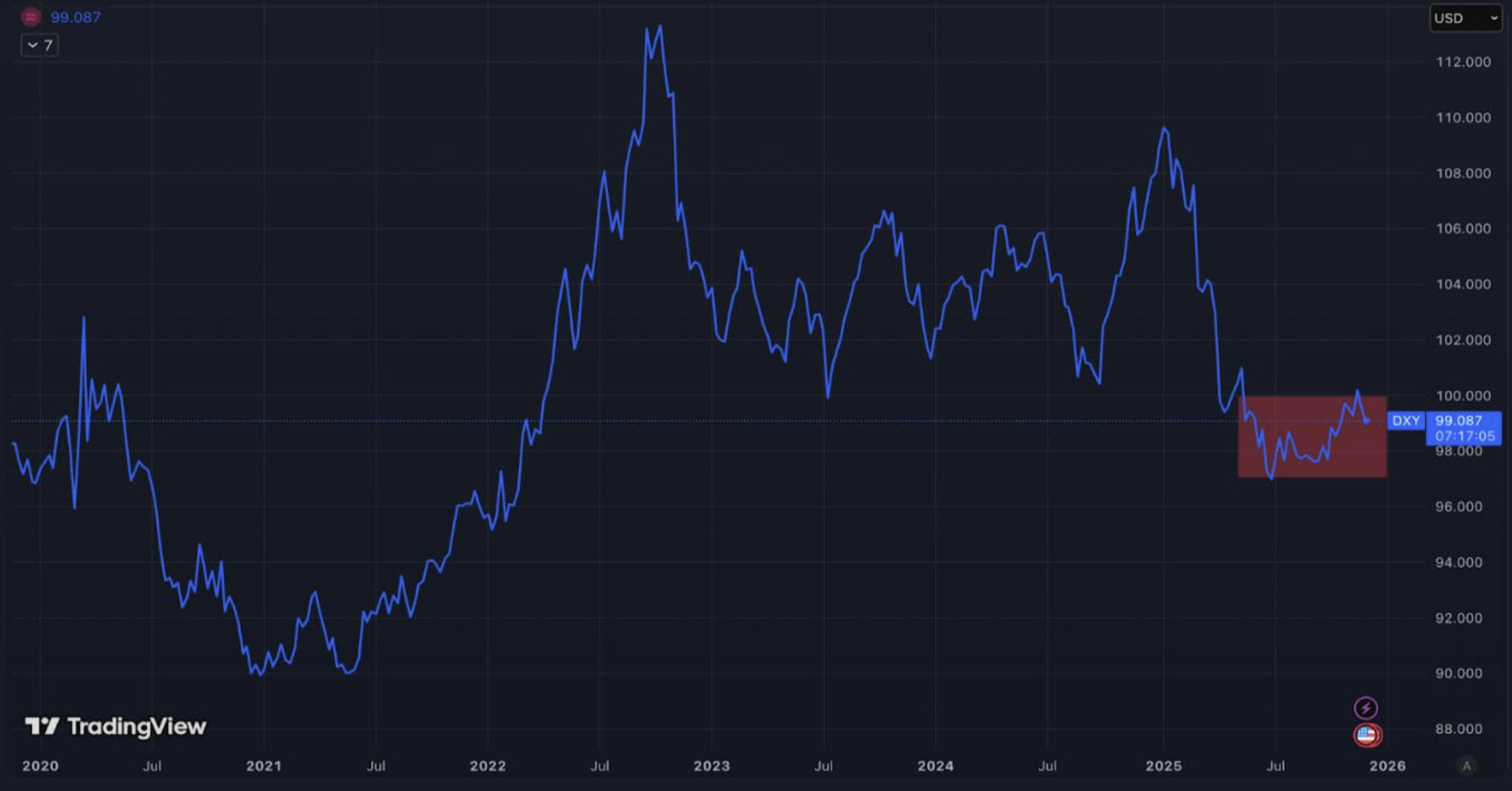Click the blue 99.087 legend value

[x=75, y=17]
